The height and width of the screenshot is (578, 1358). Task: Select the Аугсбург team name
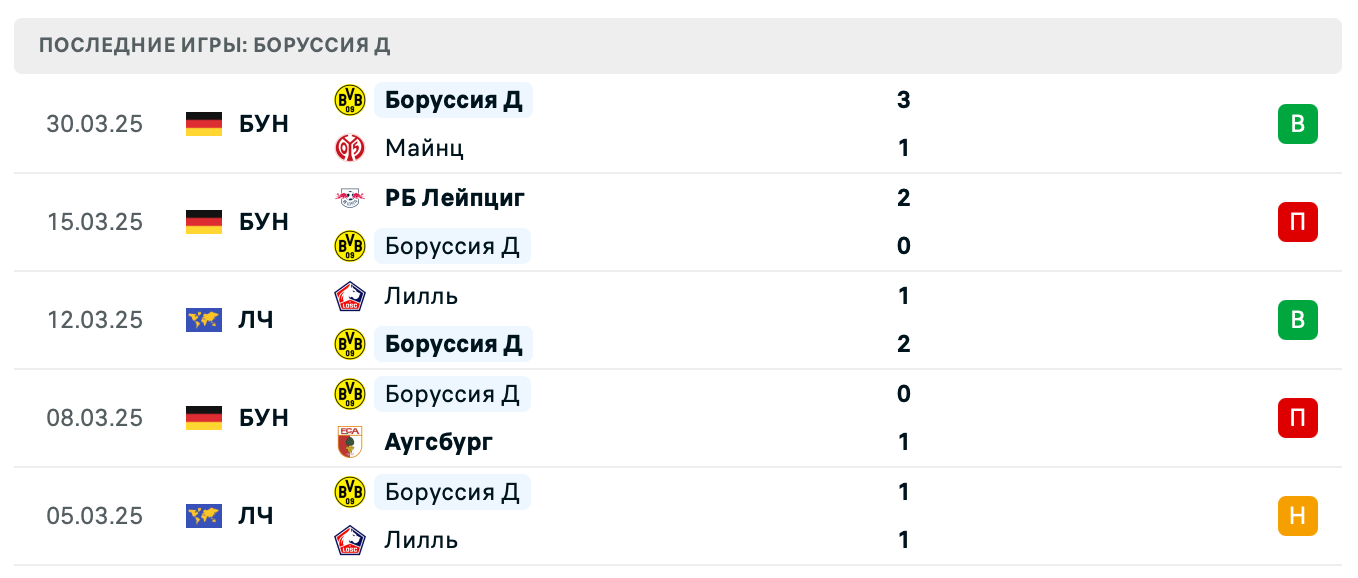pos(438,441)
